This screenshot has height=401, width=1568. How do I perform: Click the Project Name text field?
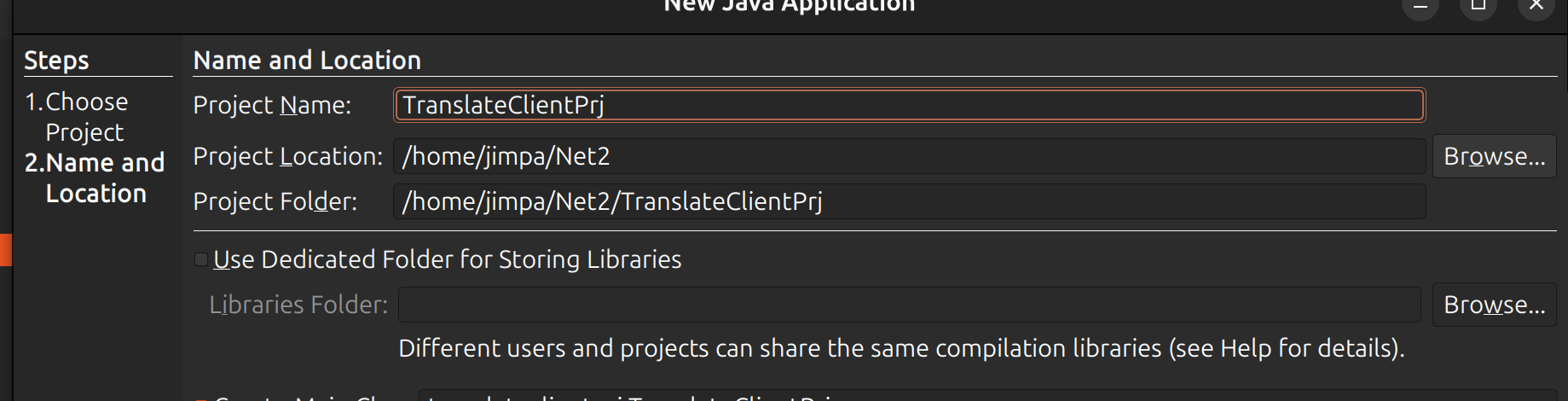click(x=908, y=105)
